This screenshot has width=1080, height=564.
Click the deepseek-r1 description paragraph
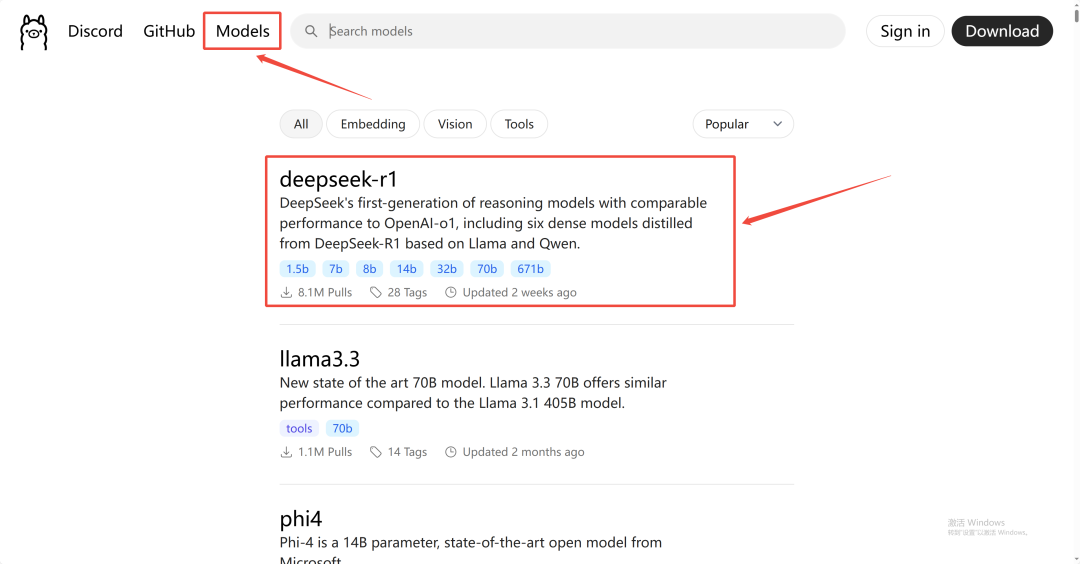493,223
